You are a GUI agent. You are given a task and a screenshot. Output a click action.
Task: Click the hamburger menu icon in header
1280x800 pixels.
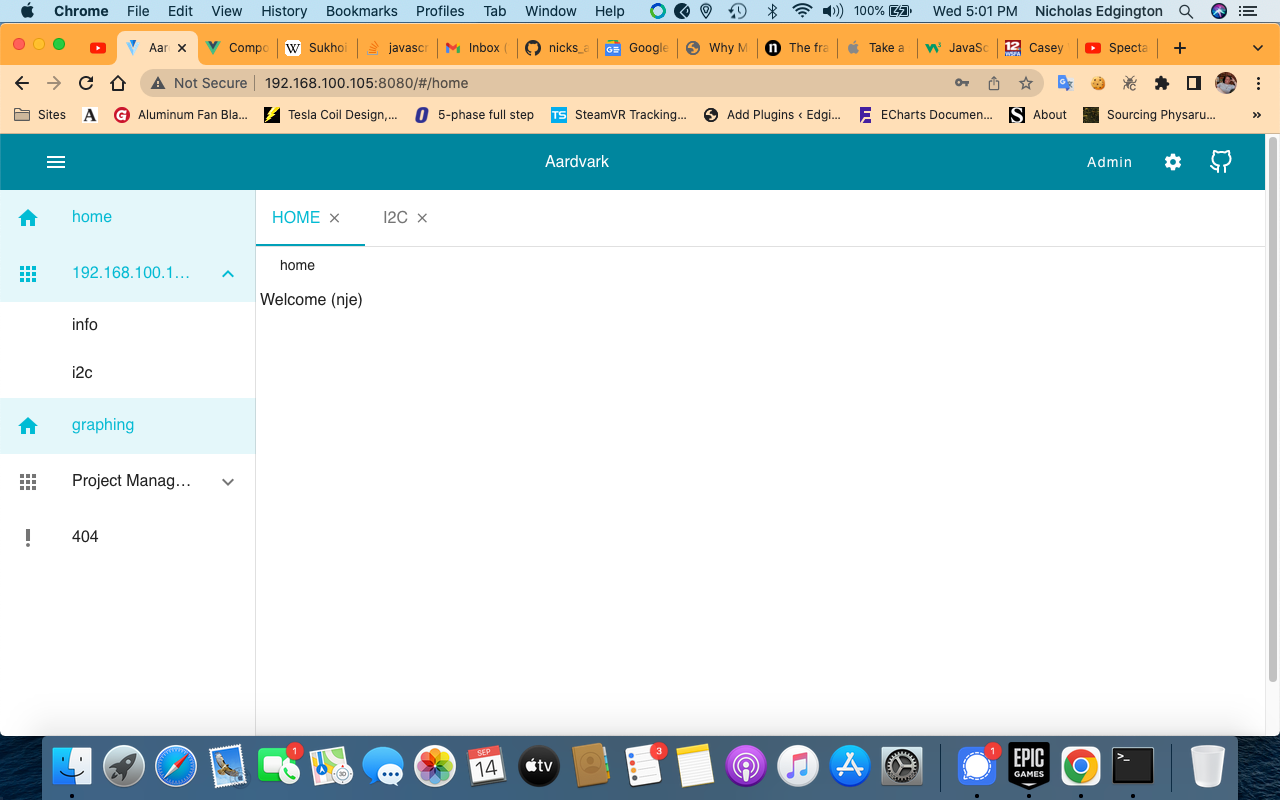click(56, 162)
